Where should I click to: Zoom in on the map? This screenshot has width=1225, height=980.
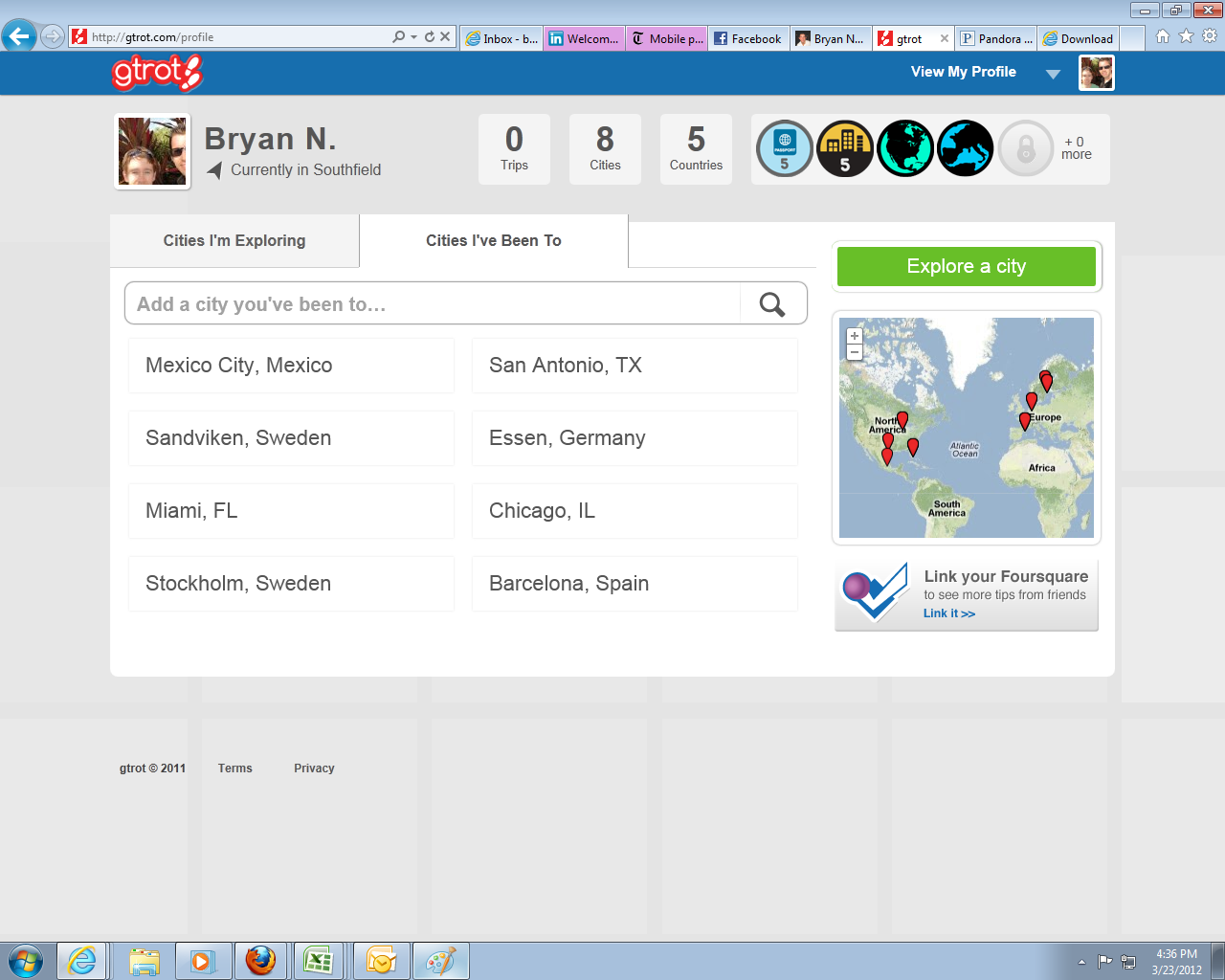tap(855, 337)
